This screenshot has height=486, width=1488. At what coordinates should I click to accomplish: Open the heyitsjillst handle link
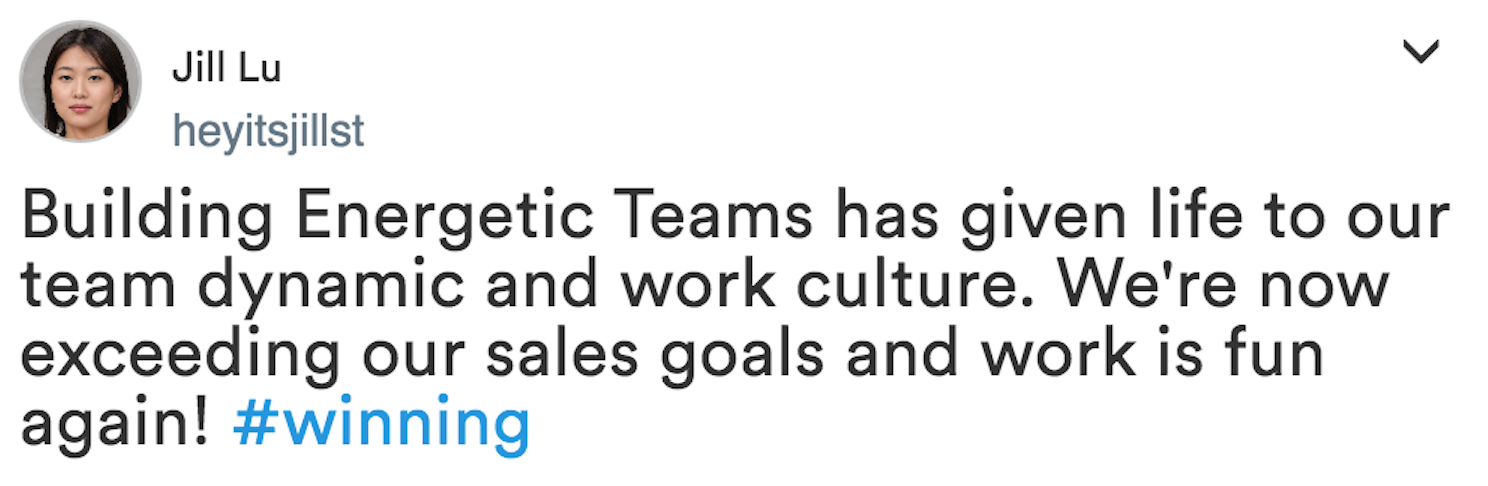coord(268,130)
